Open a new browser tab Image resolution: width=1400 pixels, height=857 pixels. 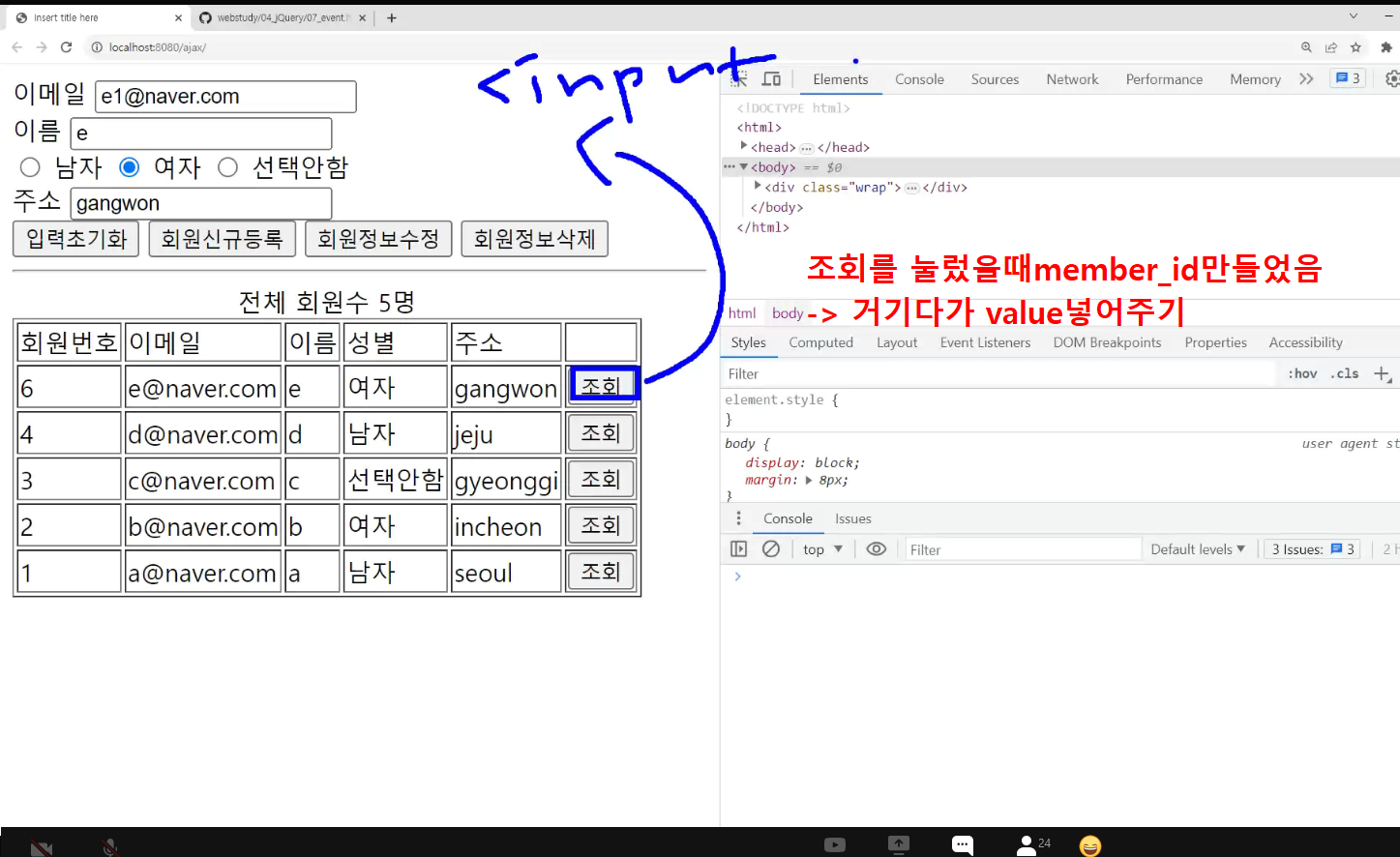tap(391, 17)
